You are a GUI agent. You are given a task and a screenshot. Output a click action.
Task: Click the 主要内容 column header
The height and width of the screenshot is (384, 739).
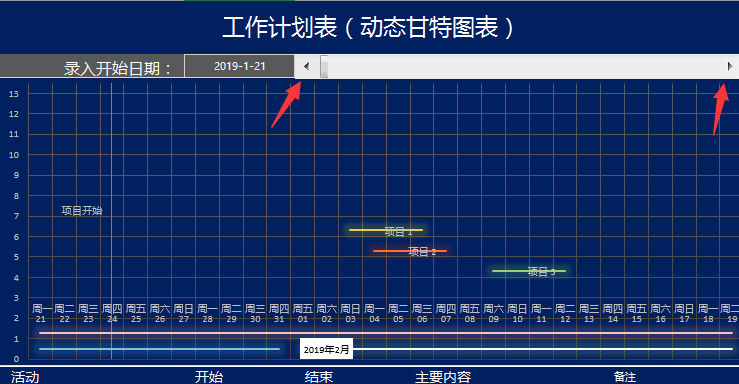pyautogui.click(x=443, y=377)
